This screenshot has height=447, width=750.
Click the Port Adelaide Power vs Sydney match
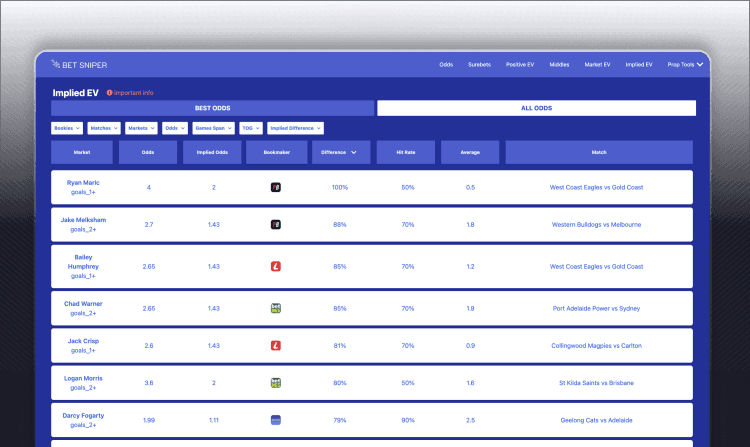coord(596,308)
